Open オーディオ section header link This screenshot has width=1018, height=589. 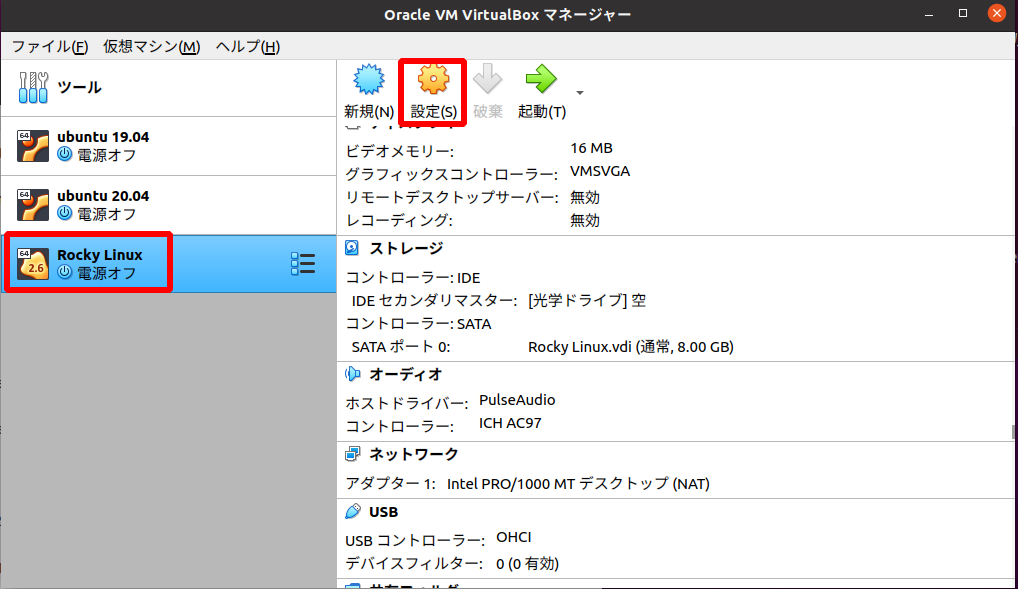406,374
